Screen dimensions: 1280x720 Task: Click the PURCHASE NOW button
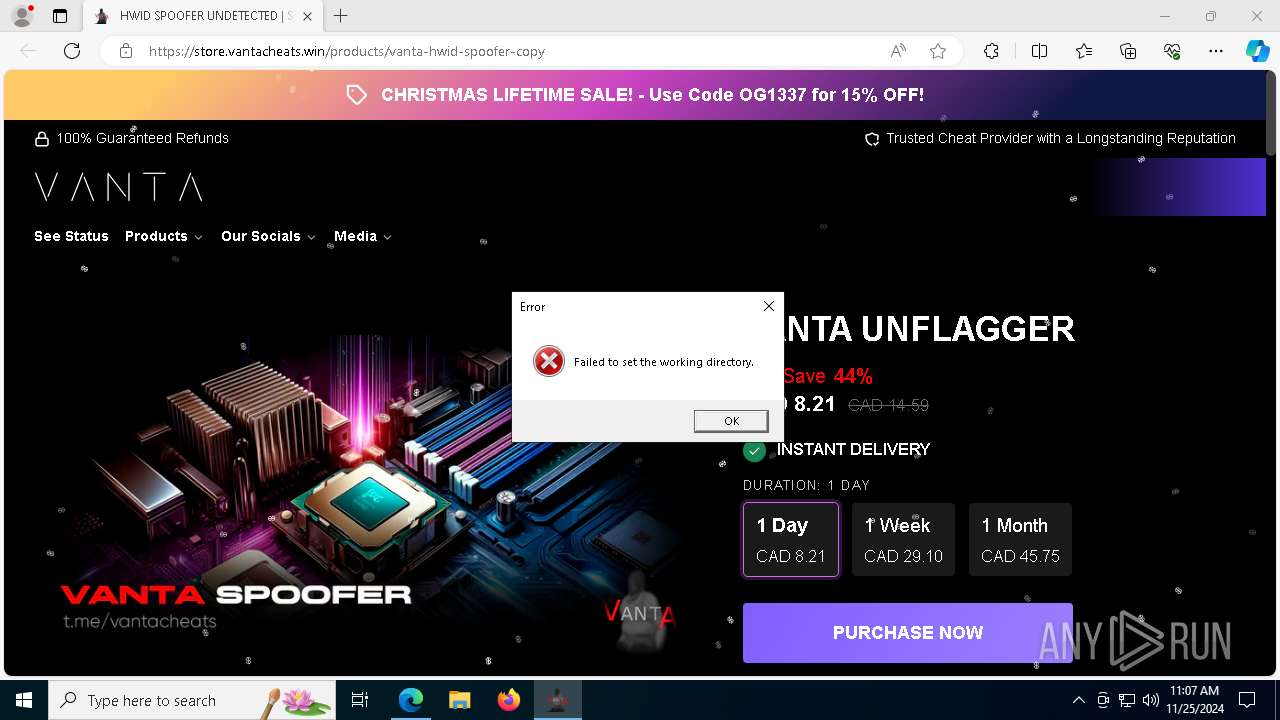pos(908,632)
